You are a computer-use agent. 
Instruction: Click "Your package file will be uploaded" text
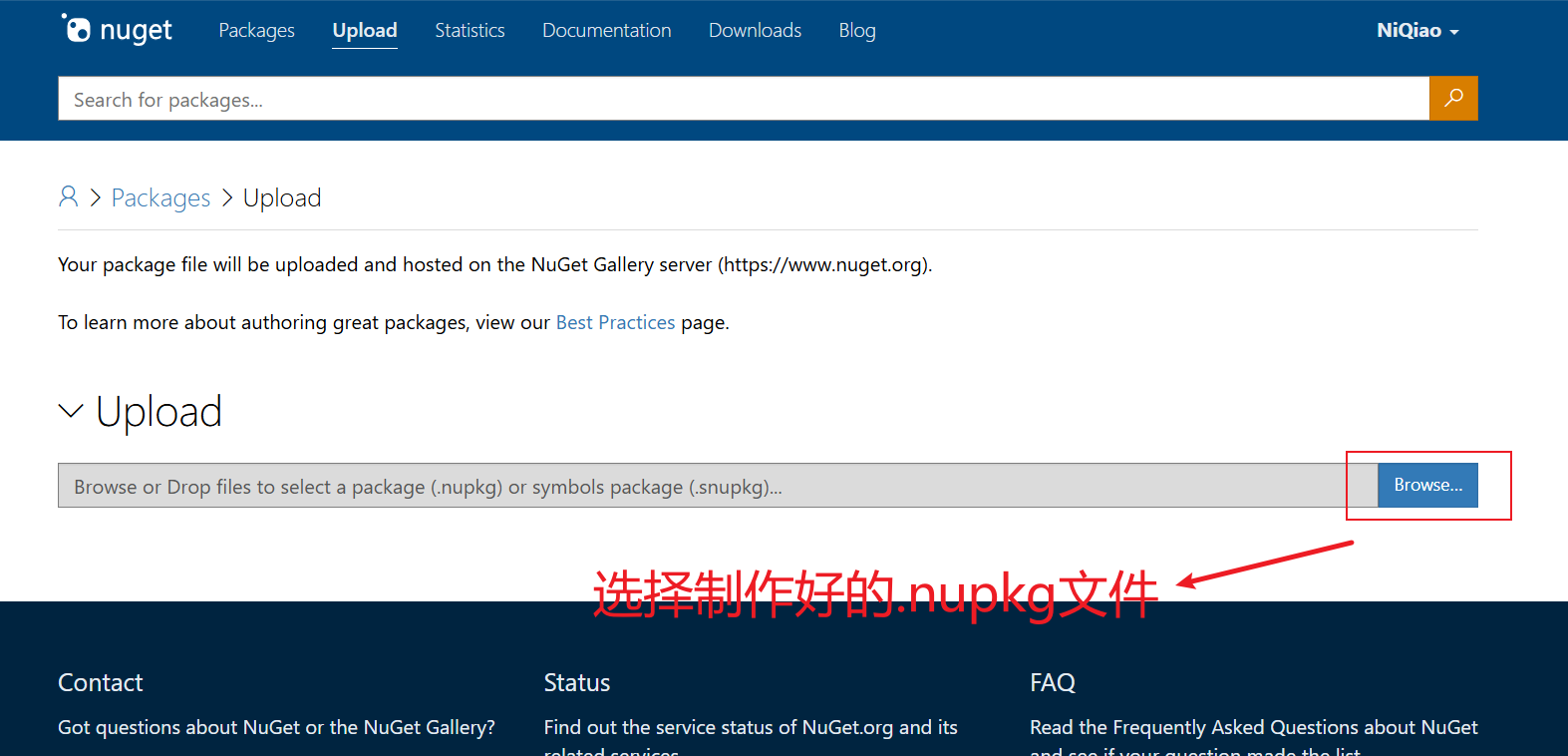point(495,264)
